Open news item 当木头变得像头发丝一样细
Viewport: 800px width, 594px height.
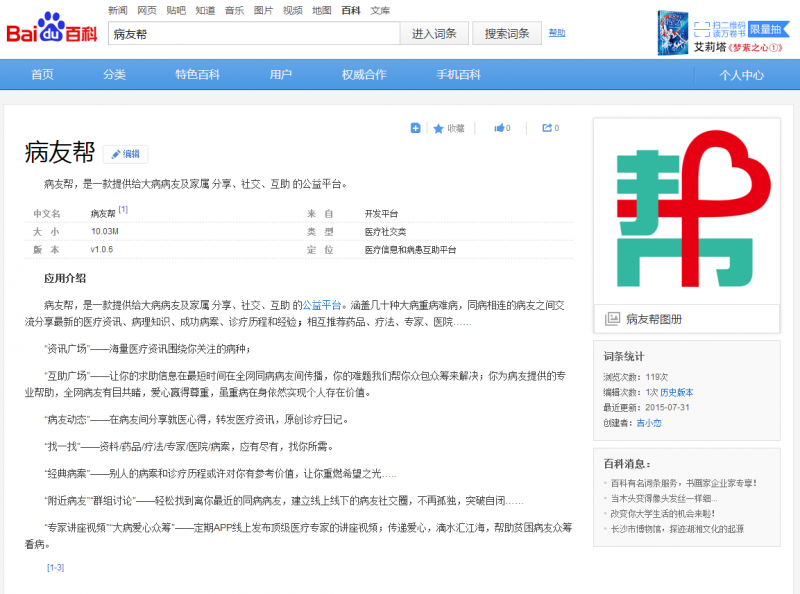664,498
